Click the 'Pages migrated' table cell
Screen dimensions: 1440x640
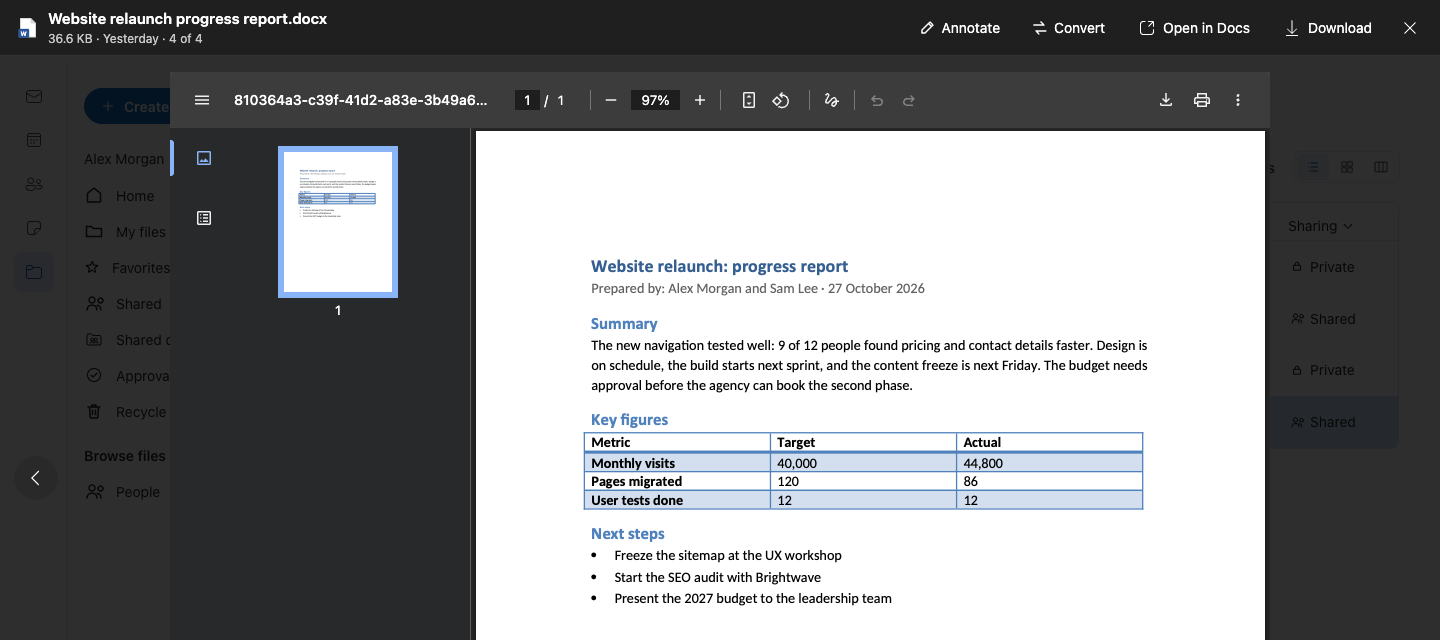[x=677, y=481]
